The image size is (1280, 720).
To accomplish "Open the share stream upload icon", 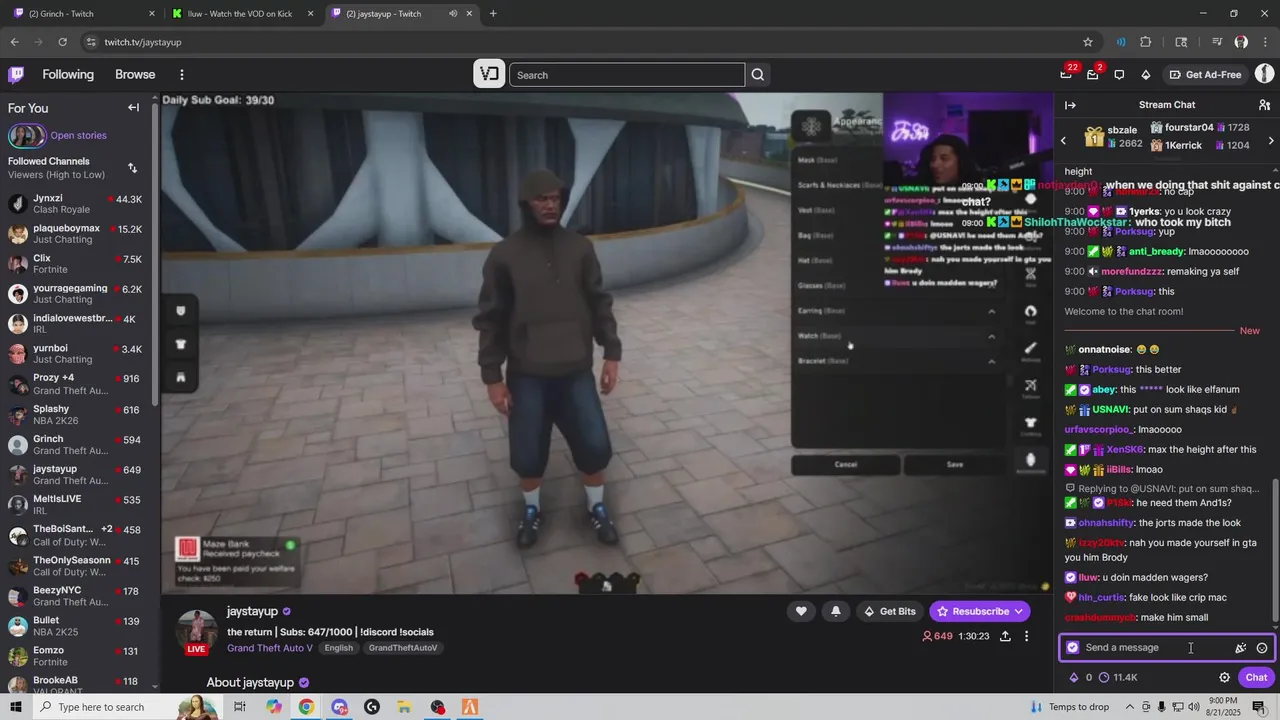I will tap(1005, 636).
